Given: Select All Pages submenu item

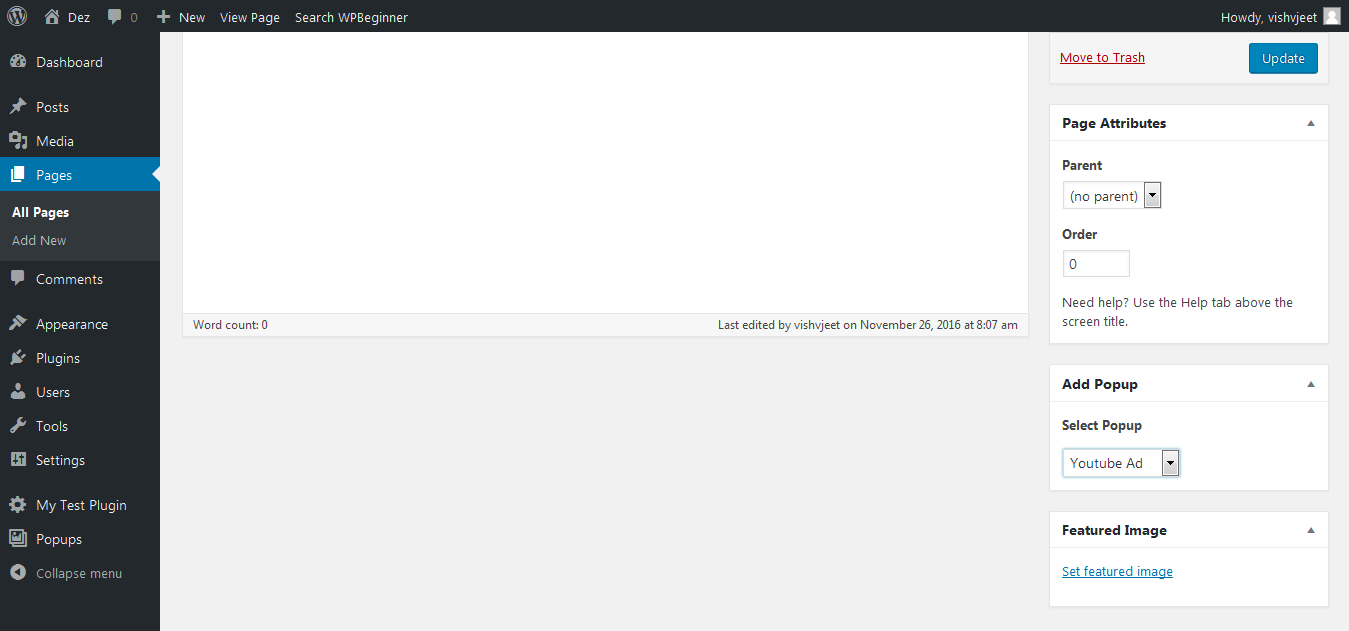Looking at the screenshot, I should pyautogui.click(x=40, y=212).
